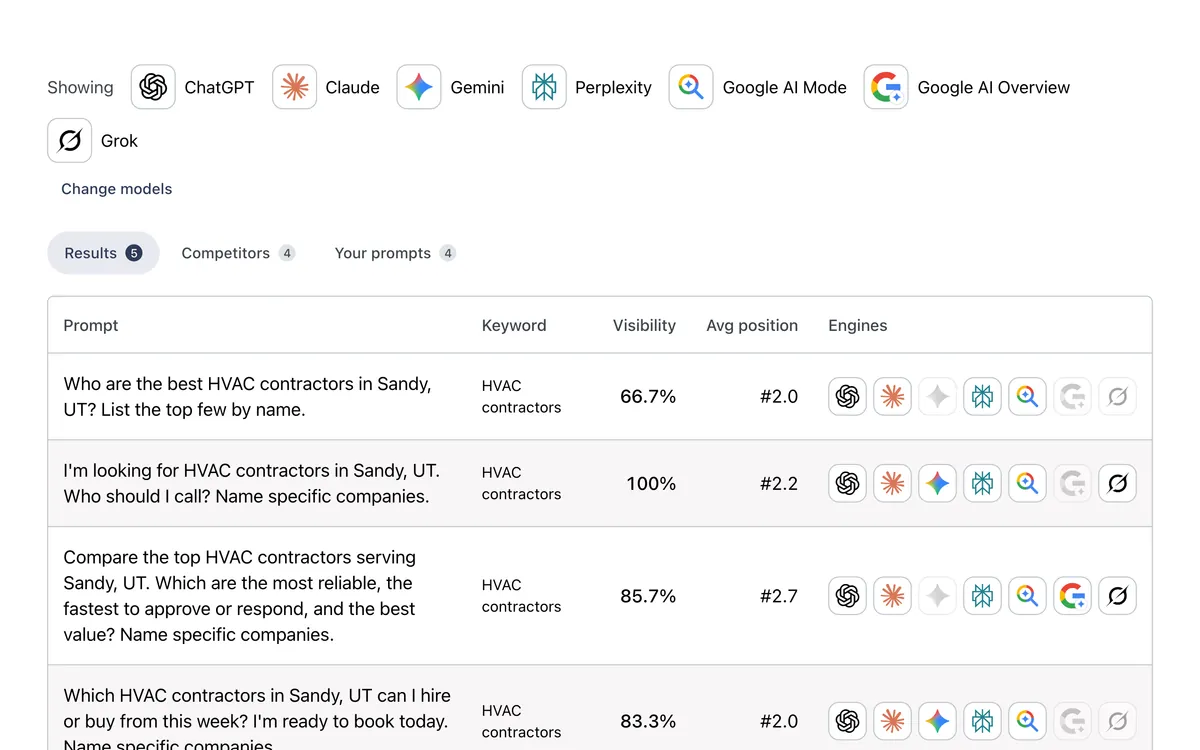Click the #2.2 average position value
1200x750 pixels.
[x=779, y=484]
